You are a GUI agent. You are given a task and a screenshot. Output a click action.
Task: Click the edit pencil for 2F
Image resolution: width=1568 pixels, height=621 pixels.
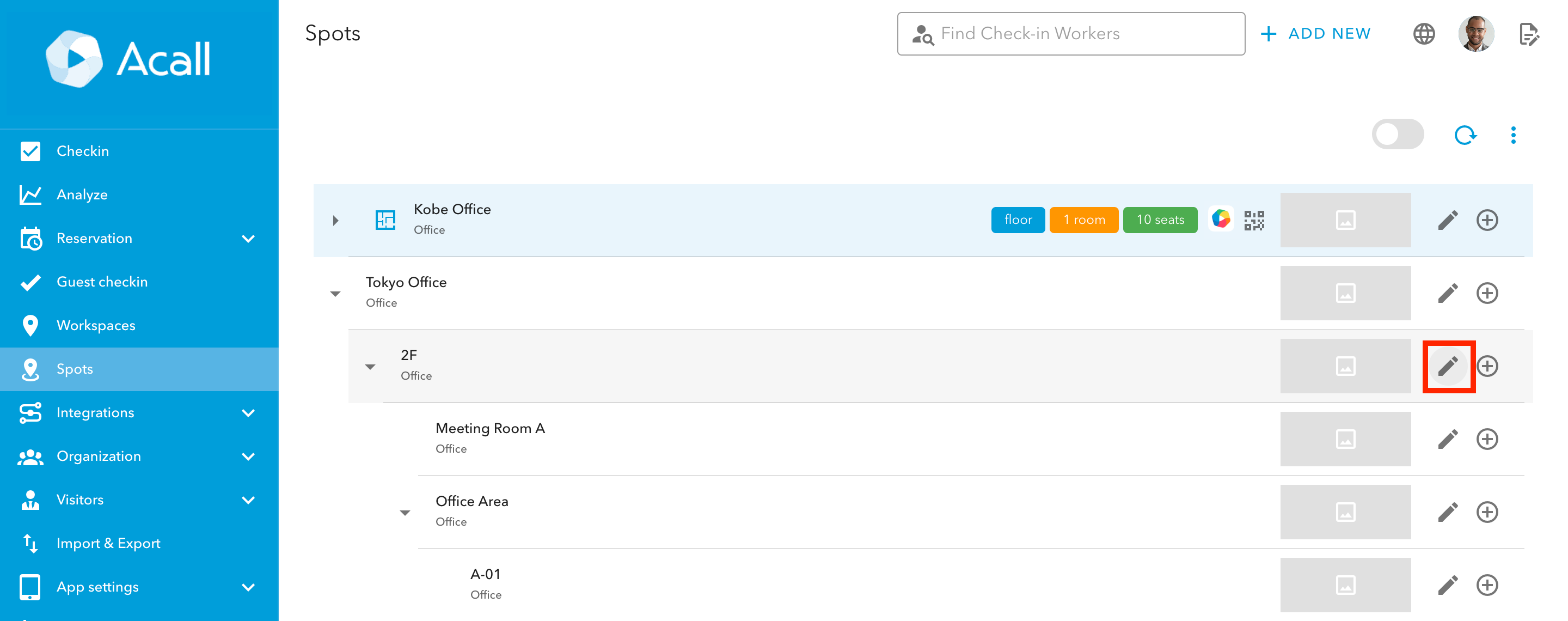1448,366
